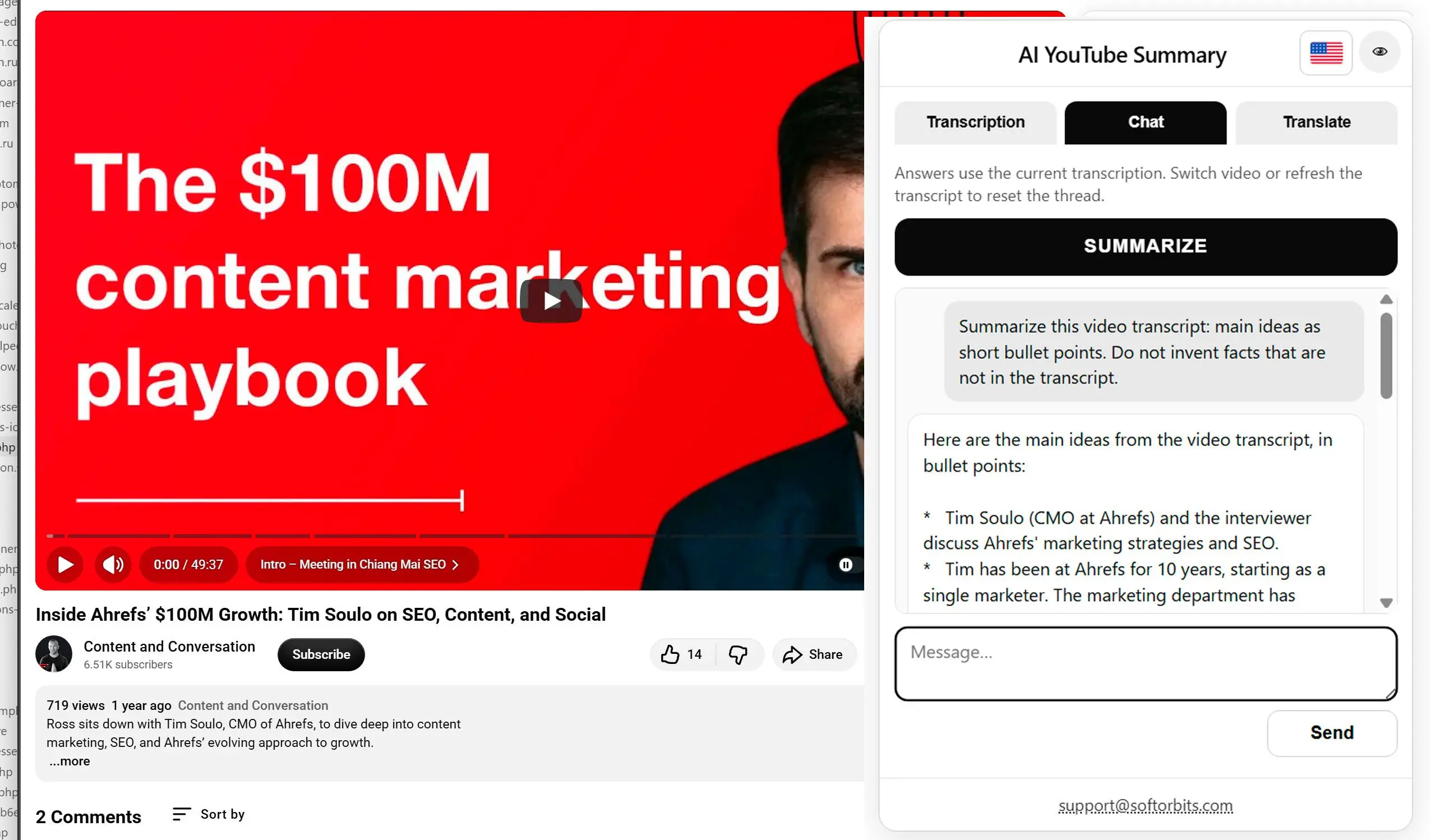The image size is (1430, 840).
Task: Switch to the Transcription tab
Action: pos(975,122)
